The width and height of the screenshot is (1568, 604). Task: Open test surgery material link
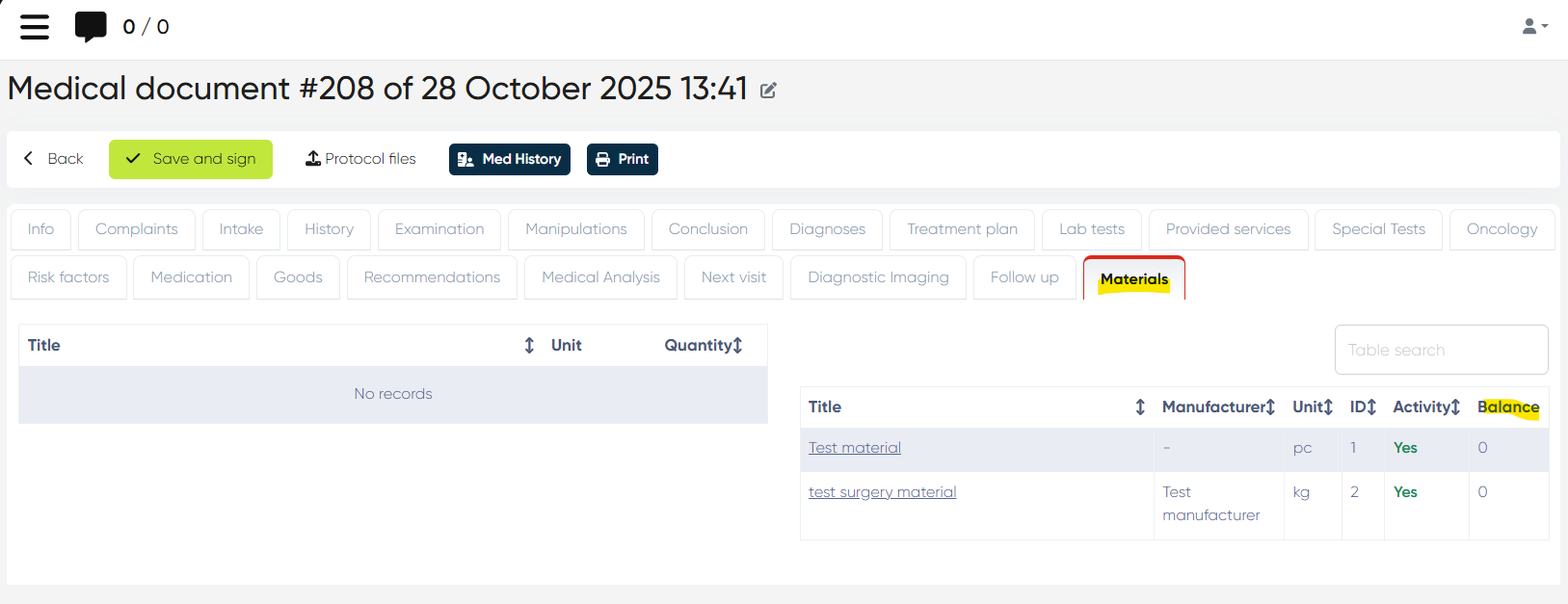[x=882, y=492]
